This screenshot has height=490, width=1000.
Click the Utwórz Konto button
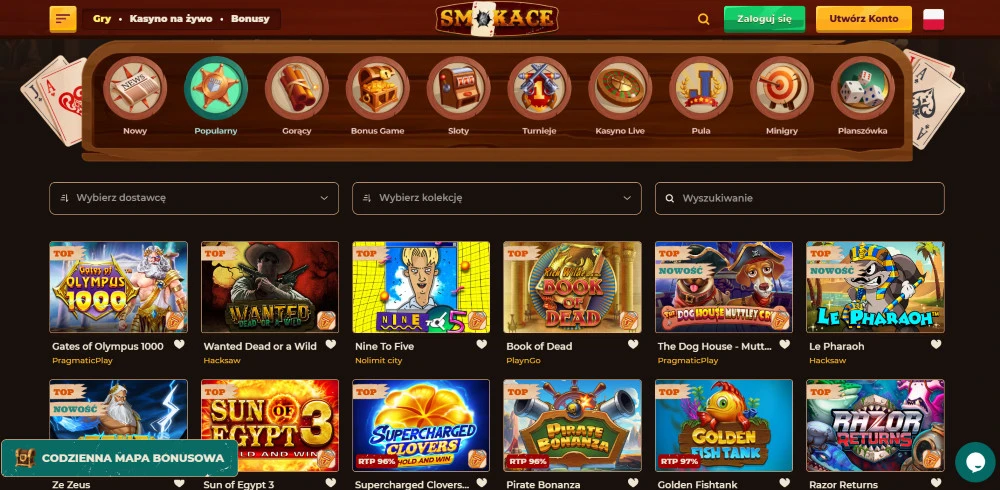pos(864,19)
